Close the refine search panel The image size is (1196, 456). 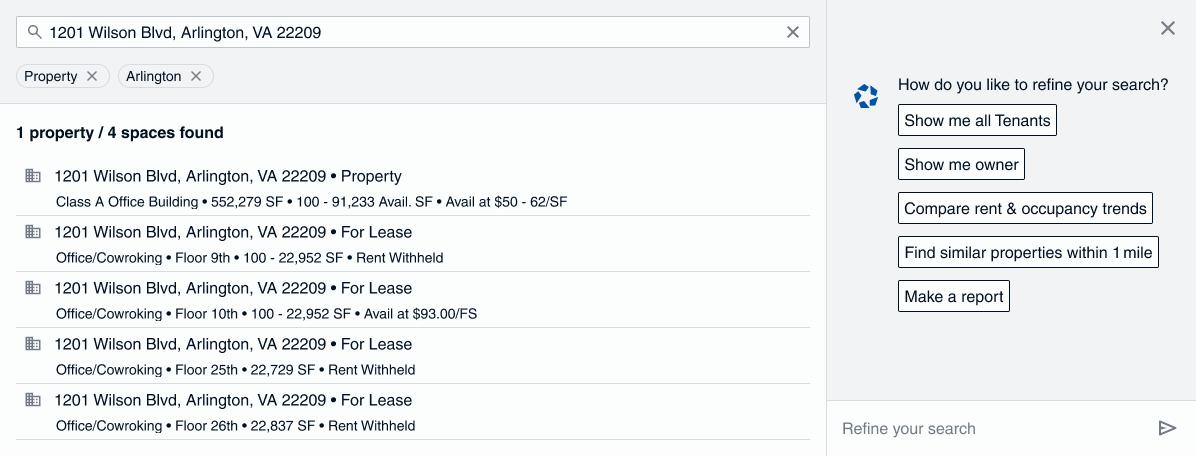(1167, 28)
